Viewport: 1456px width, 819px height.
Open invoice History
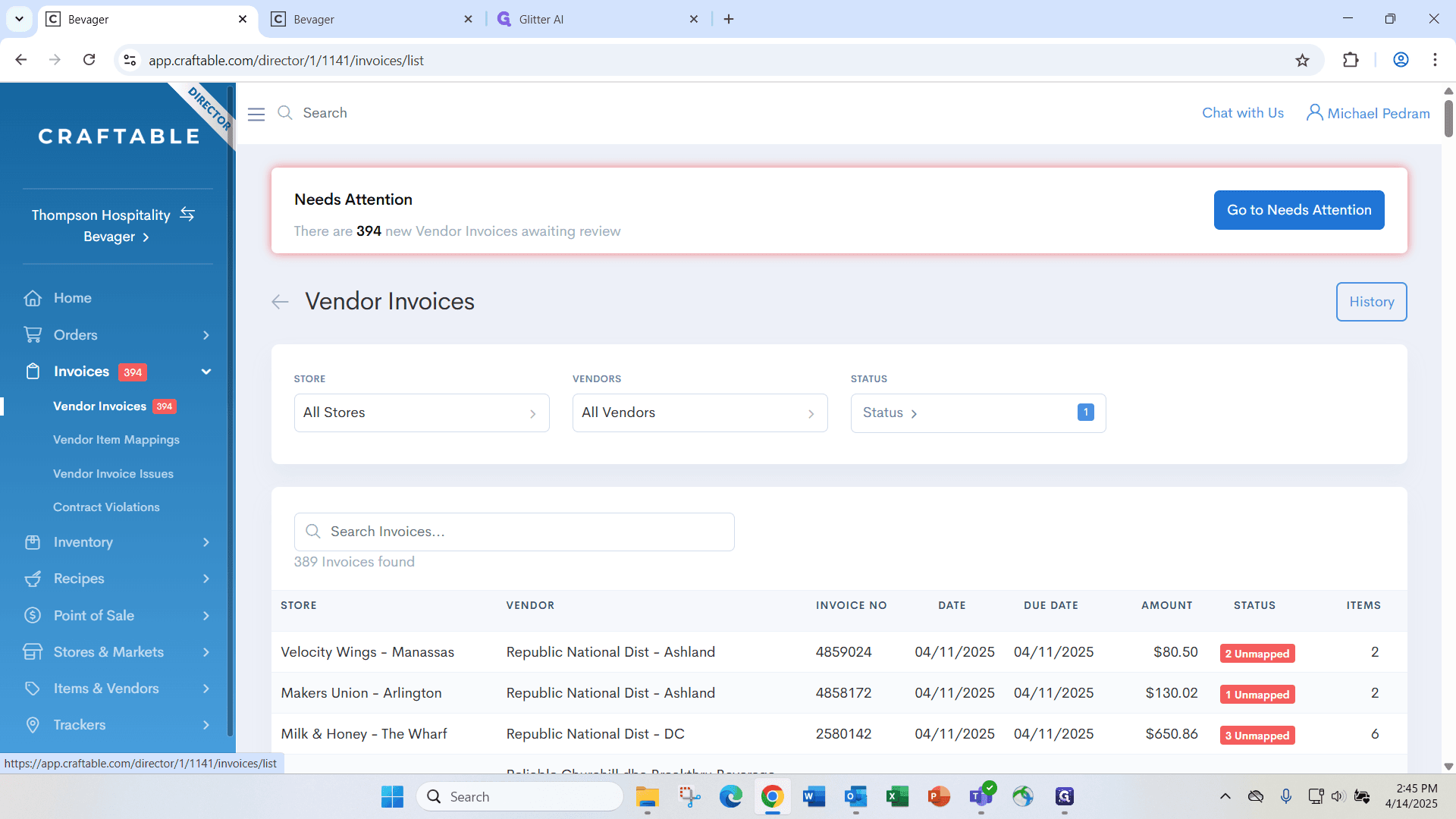(x=1371, y=302)
